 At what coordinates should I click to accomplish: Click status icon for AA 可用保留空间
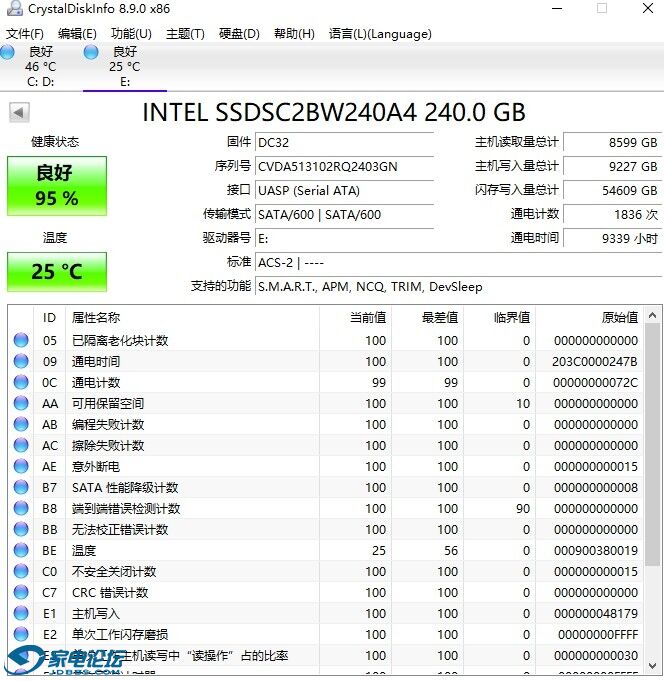coord(21,403)
